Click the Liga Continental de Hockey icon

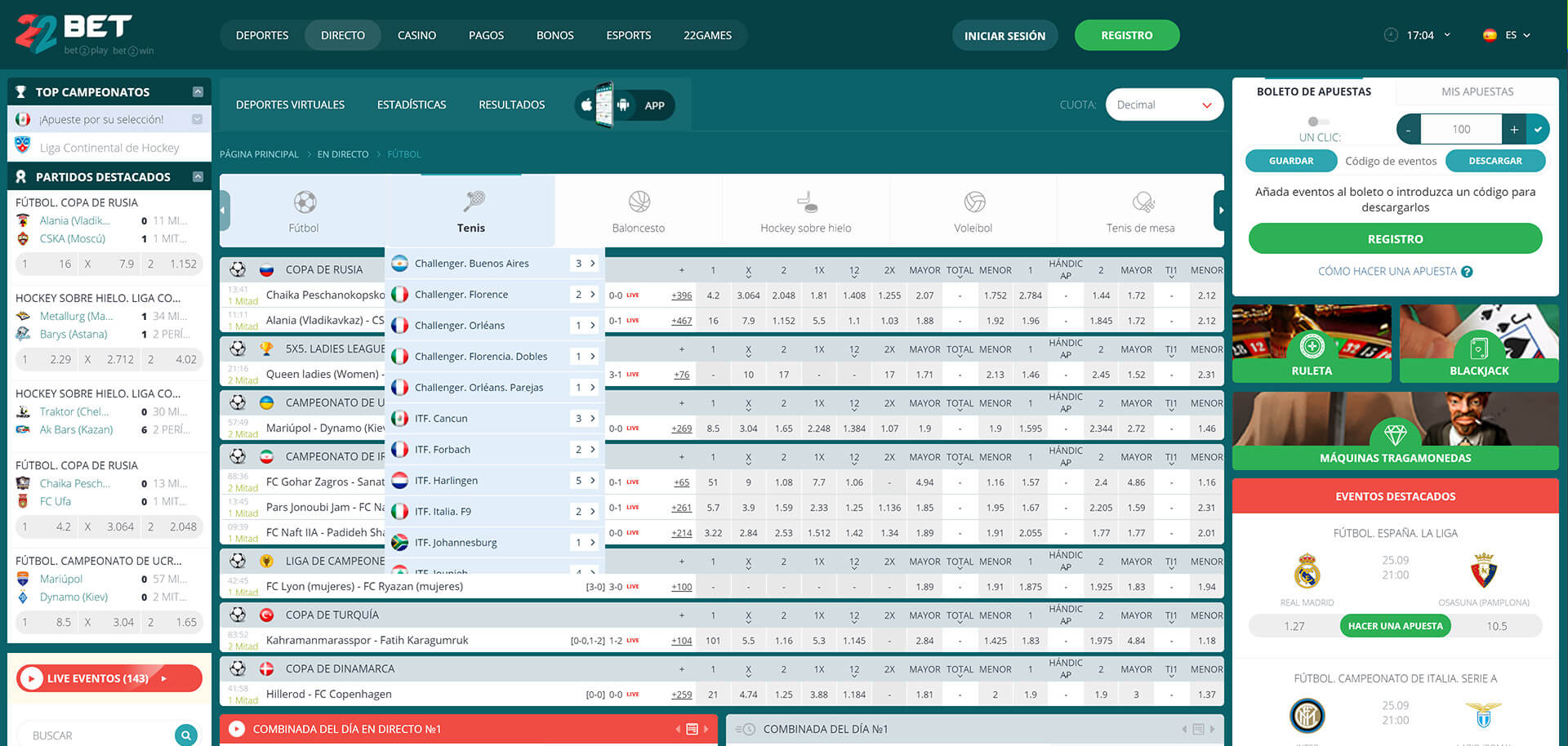coord(23,146)
